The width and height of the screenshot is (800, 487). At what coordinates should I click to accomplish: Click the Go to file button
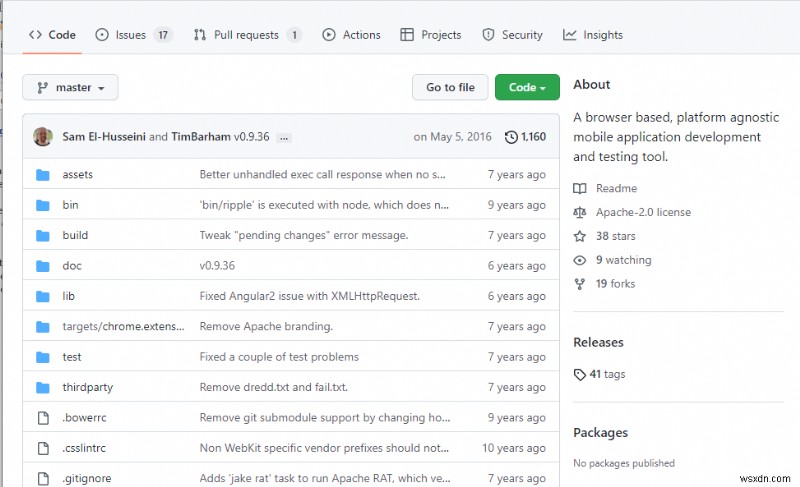pyautogui.click(x=450, y=87)
